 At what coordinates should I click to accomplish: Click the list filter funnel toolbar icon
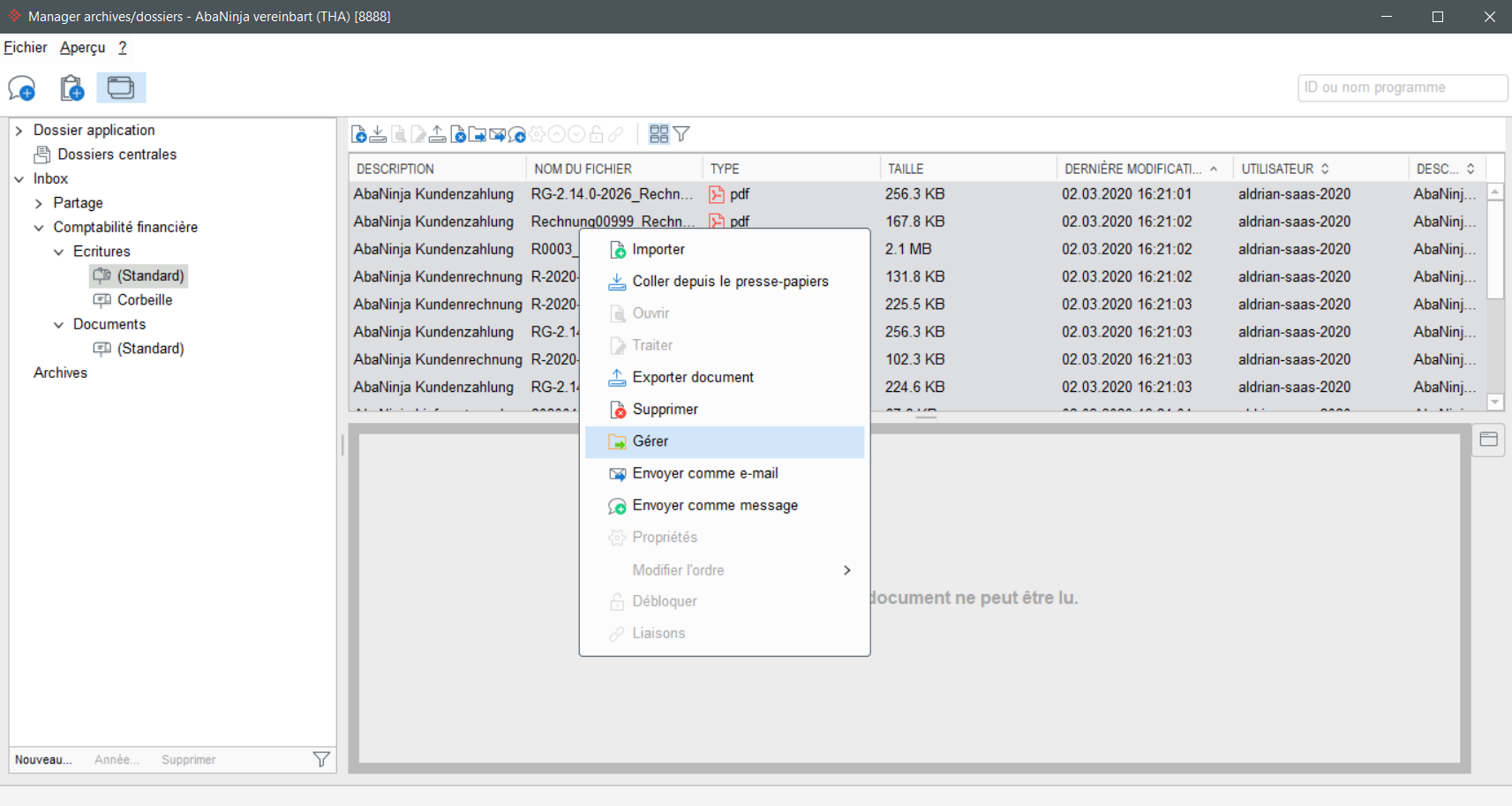pos(681,134)
